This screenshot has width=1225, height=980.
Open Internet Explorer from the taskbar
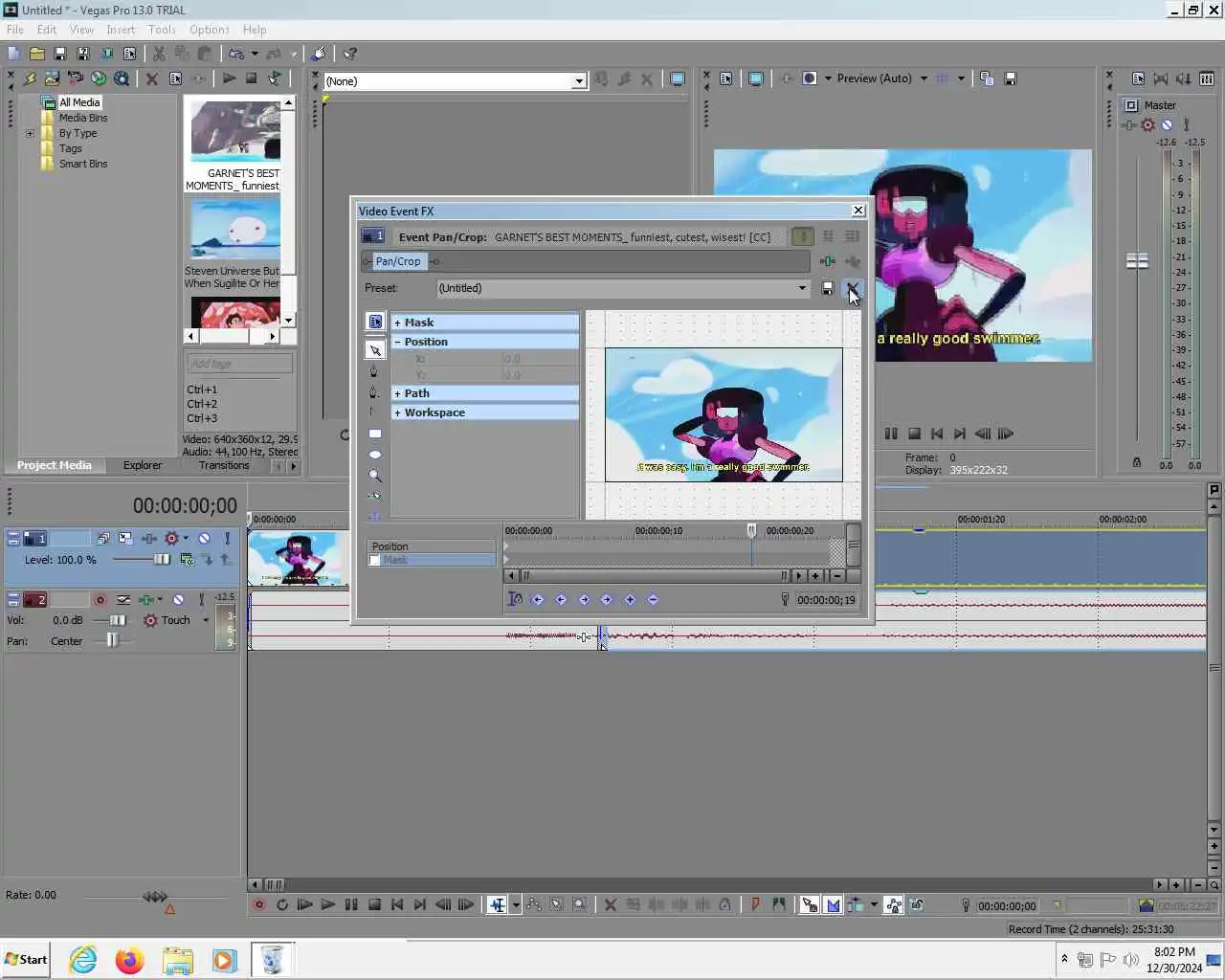(83, 959)
